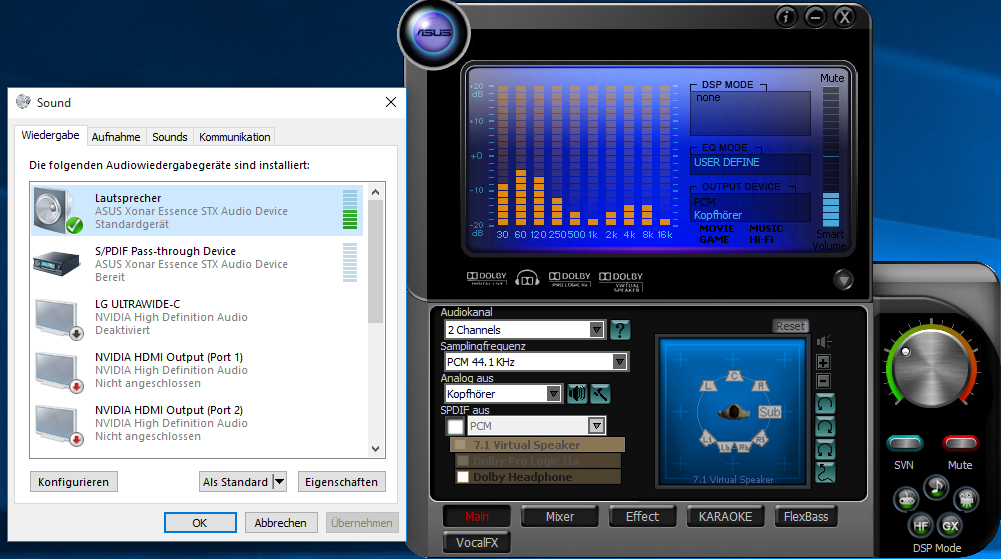The height and width of the screenshot is (559, 1001).
Task: Click the Eigenschaften button
Action: click(342, 482)
